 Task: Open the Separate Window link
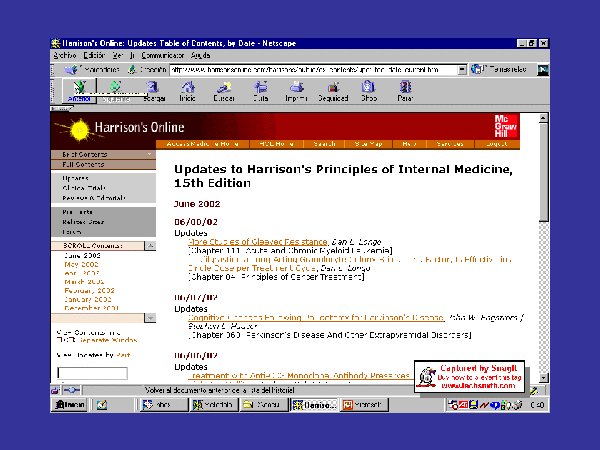(108, 340)
